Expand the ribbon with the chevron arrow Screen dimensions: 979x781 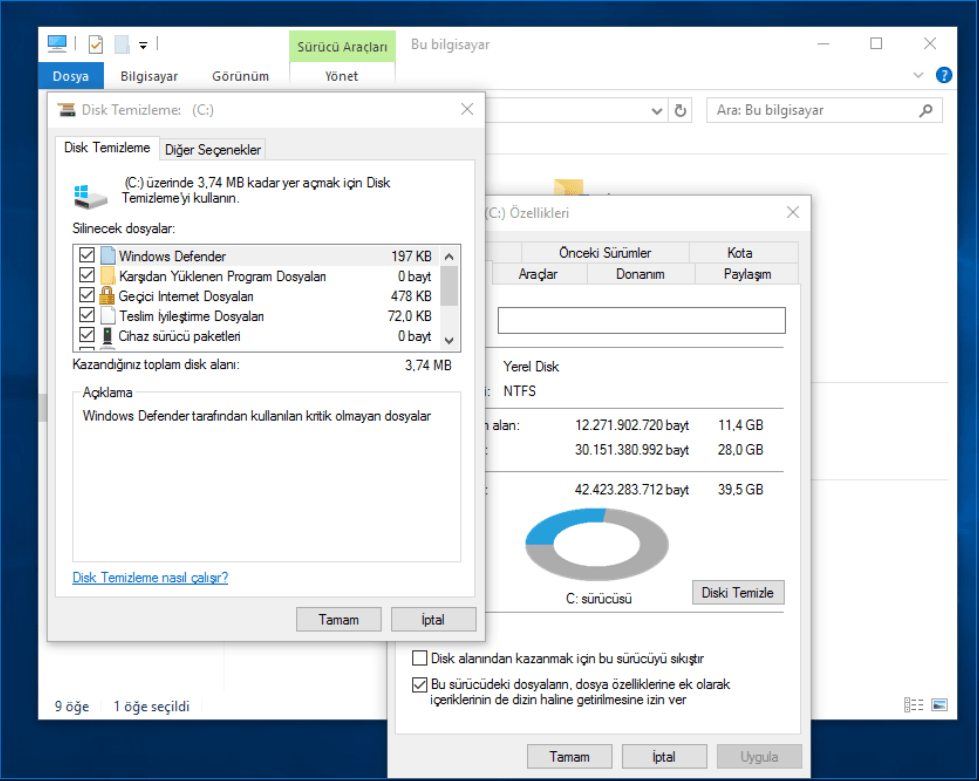918,75
